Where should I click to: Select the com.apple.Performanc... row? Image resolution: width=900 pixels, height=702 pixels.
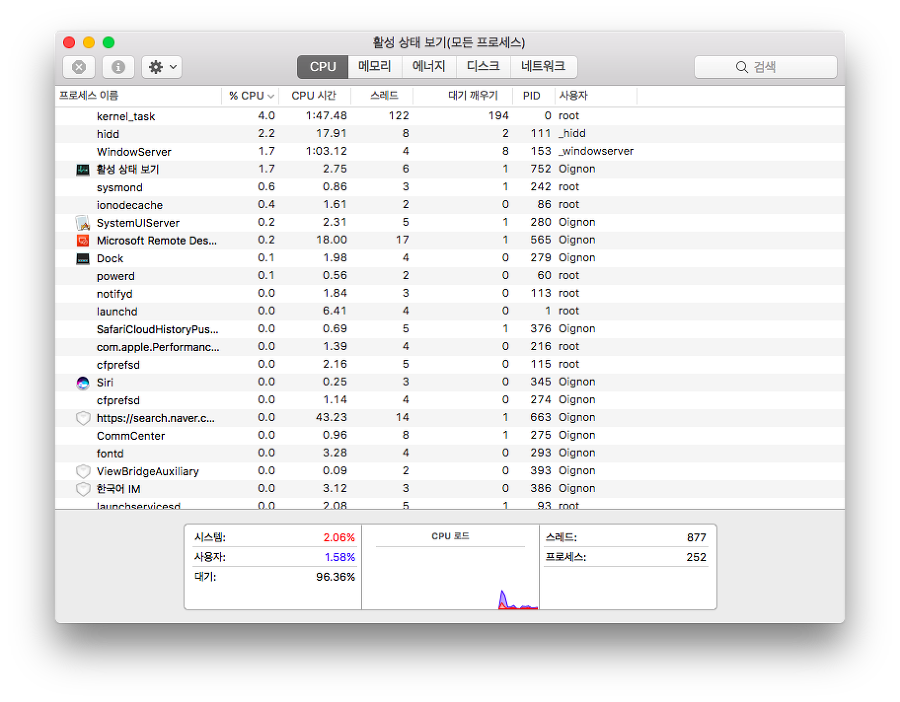(450, 347)
